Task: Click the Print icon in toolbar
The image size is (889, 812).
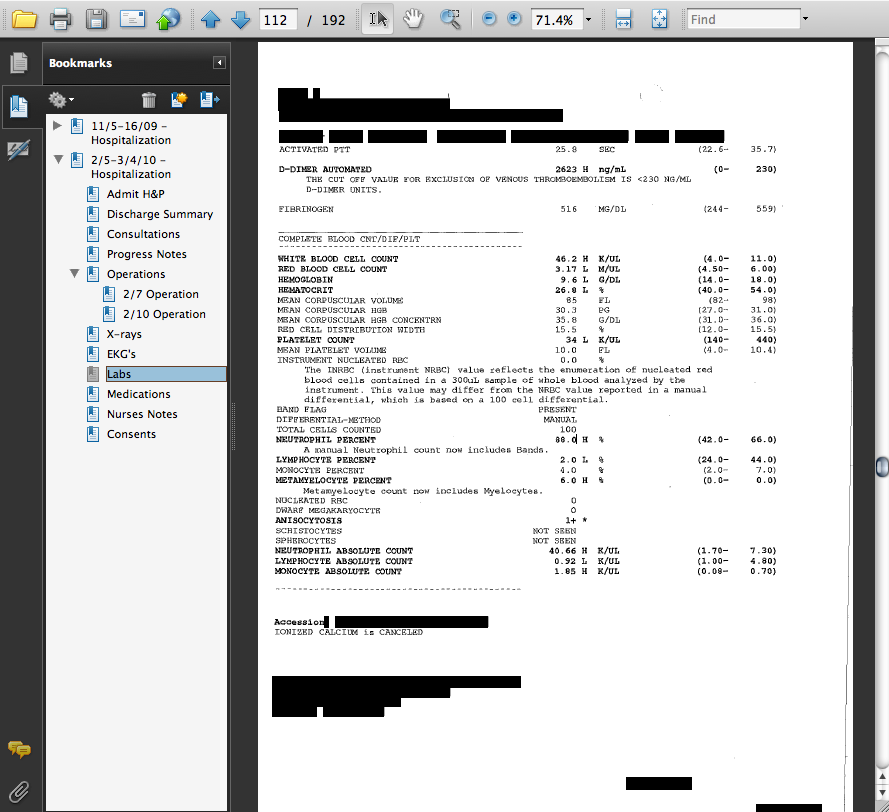Action: [x=60, y=19]
